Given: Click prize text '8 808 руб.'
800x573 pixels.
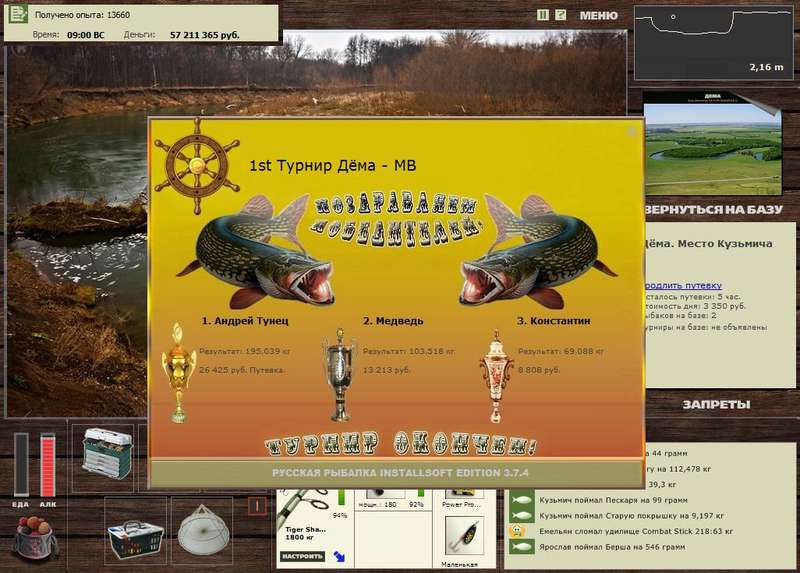Looking at the screenshot, I should [x=539, y=370].
